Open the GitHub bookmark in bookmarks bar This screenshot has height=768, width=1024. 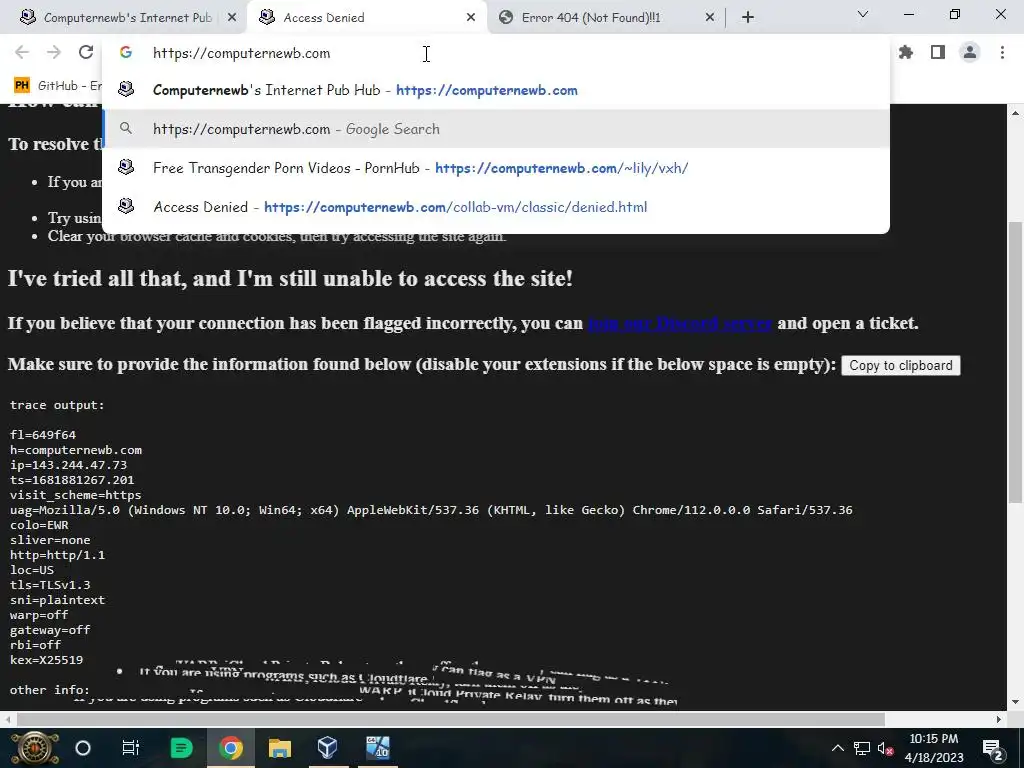58,86
